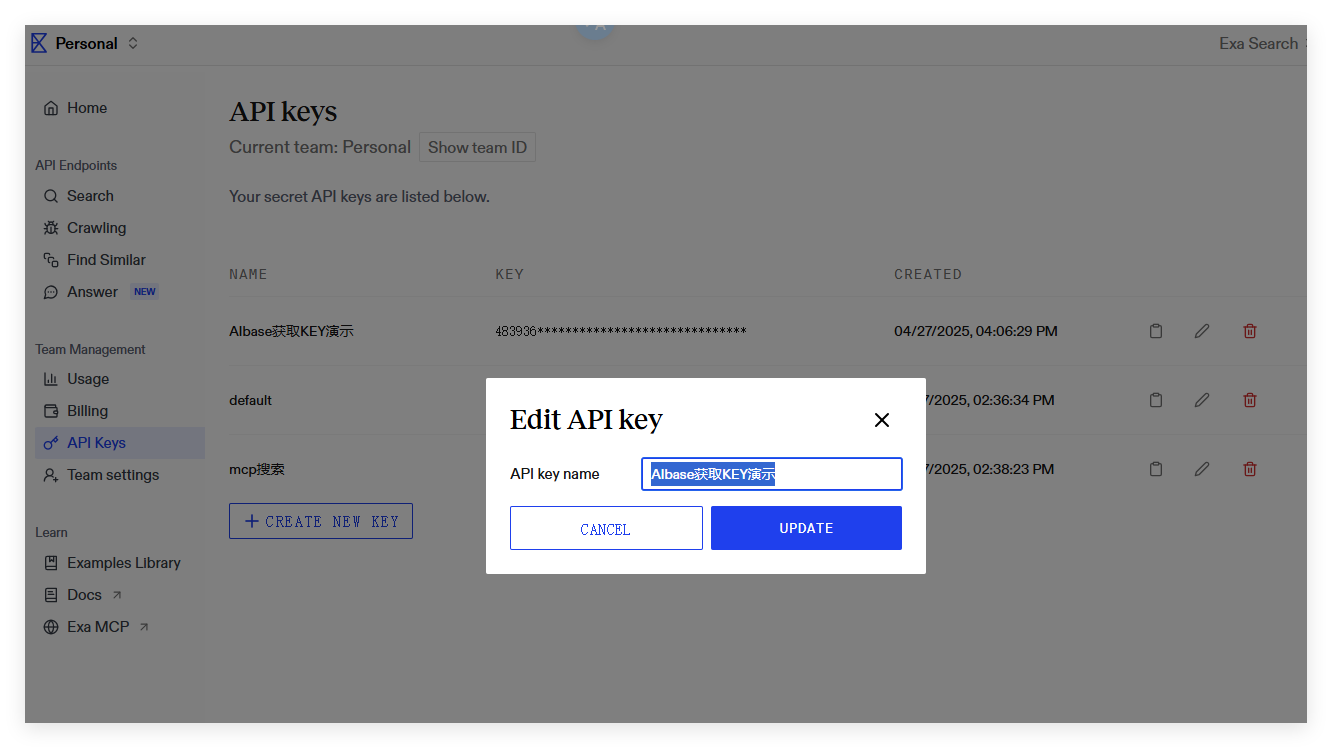Copy the default API key
The width and height of the screenshot is (1332, 748).
[x=1156, y=400]
